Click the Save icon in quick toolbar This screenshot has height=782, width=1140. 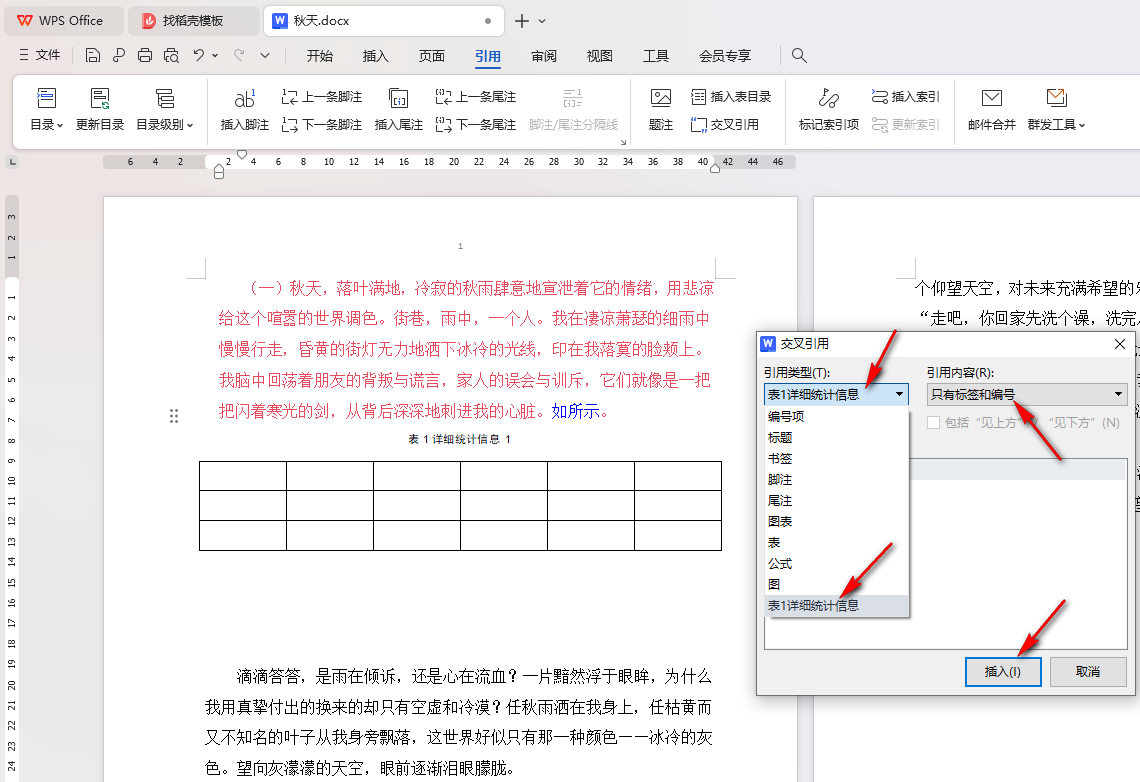pos(92,55)
